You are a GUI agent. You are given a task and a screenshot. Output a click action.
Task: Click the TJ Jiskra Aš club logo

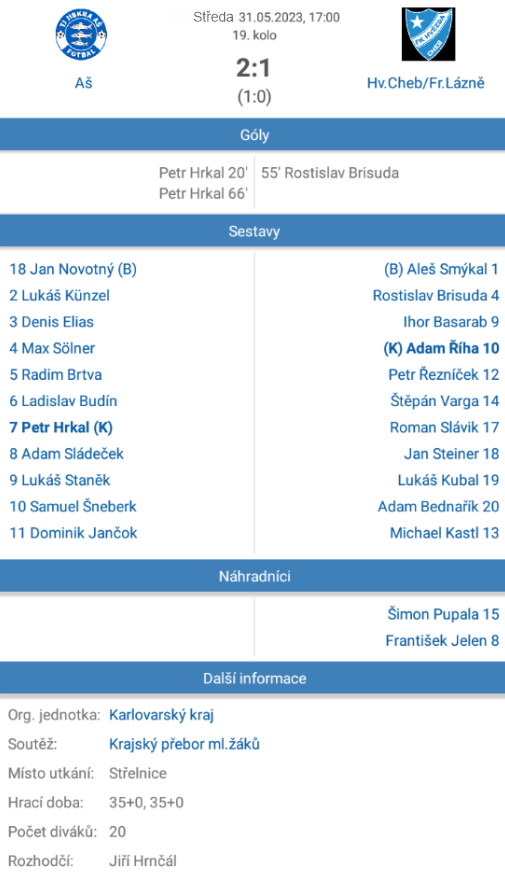click(x=82, y=35)
